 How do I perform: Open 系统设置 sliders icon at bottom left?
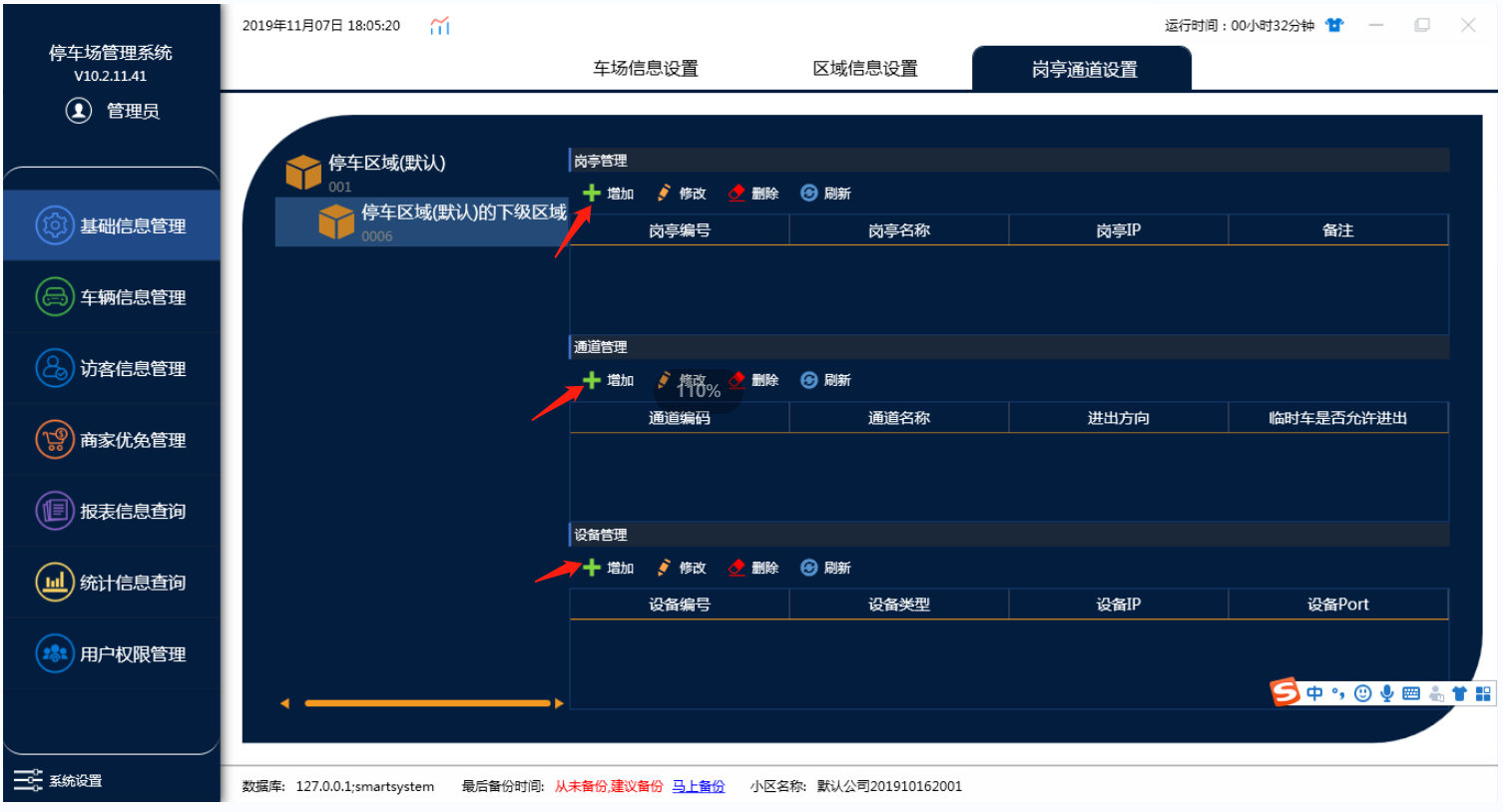pos(28,780)
